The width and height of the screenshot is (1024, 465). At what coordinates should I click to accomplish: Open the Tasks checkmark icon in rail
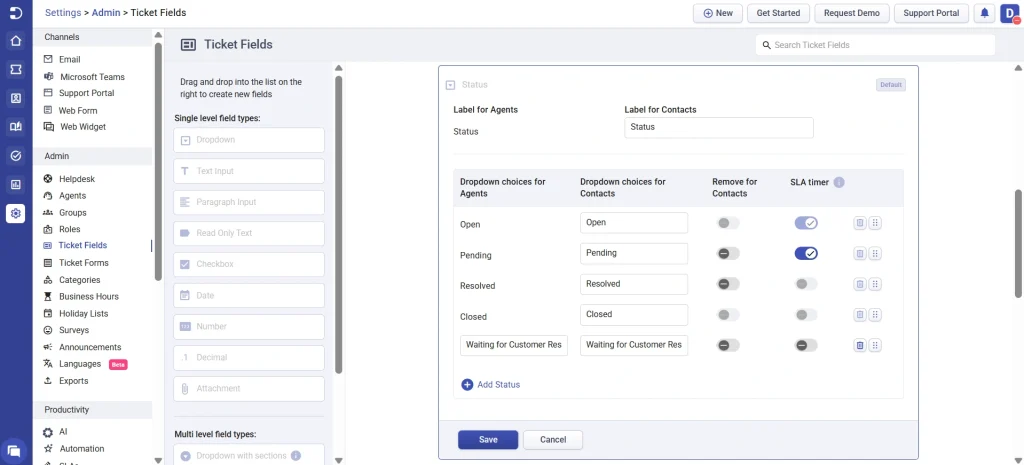point(16,155)
